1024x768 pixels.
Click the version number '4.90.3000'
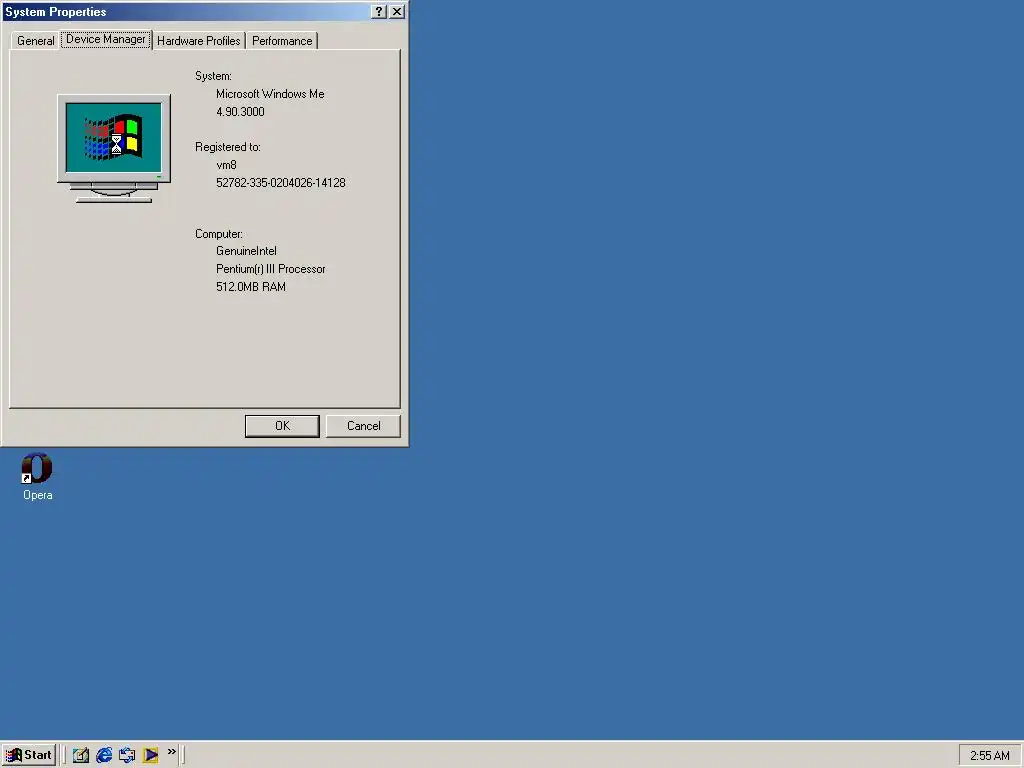point(240,112)
